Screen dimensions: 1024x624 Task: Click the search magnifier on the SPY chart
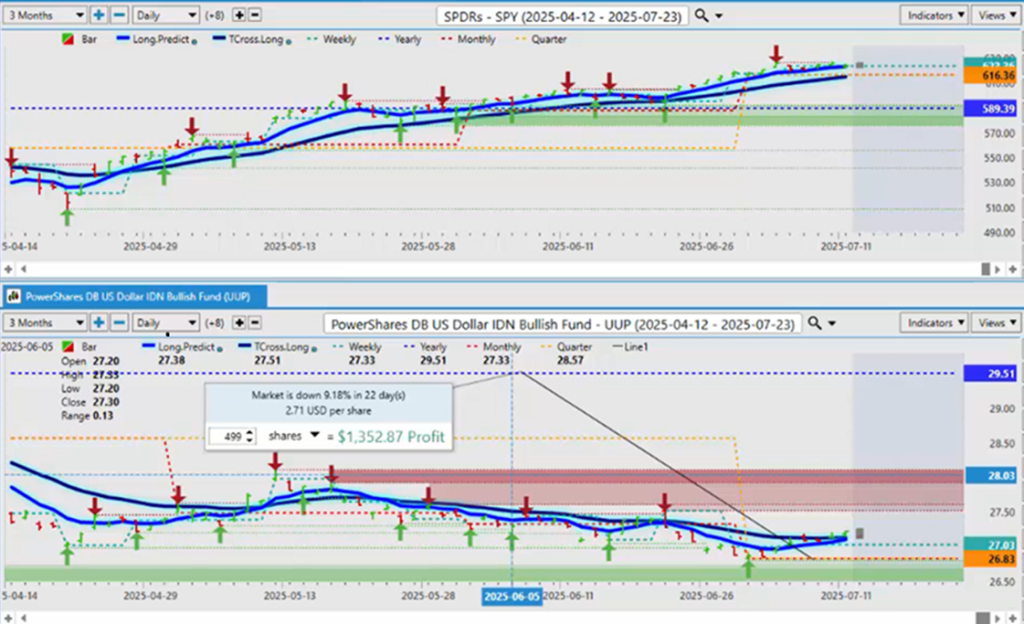702,16
